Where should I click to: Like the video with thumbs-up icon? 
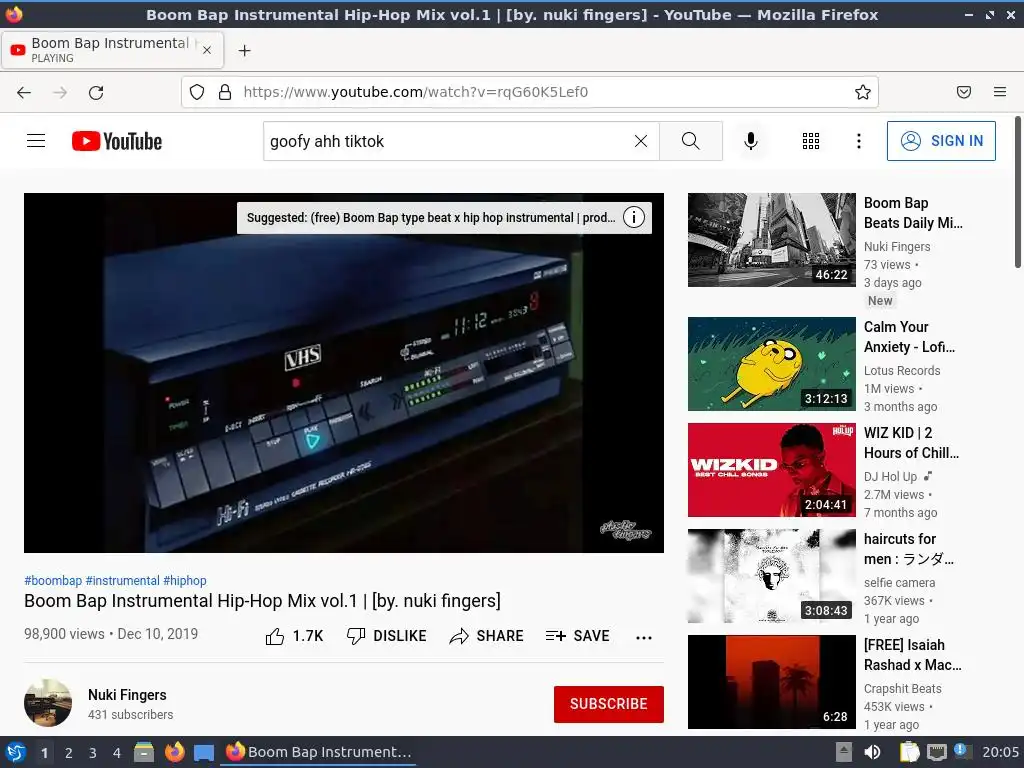pos(275,636)
